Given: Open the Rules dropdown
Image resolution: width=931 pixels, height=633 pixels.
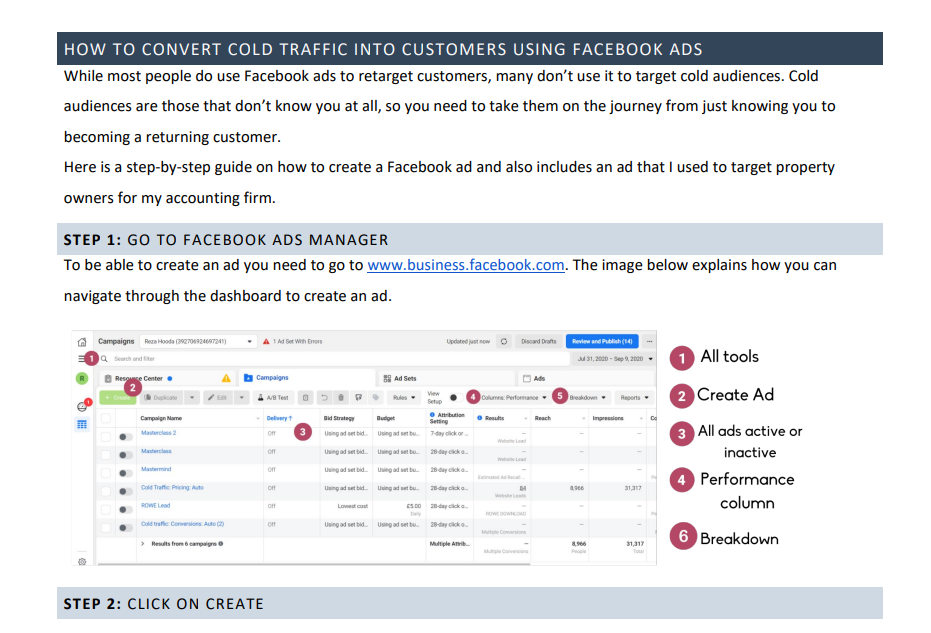Looking at the screenshot, I should (404, 398).
